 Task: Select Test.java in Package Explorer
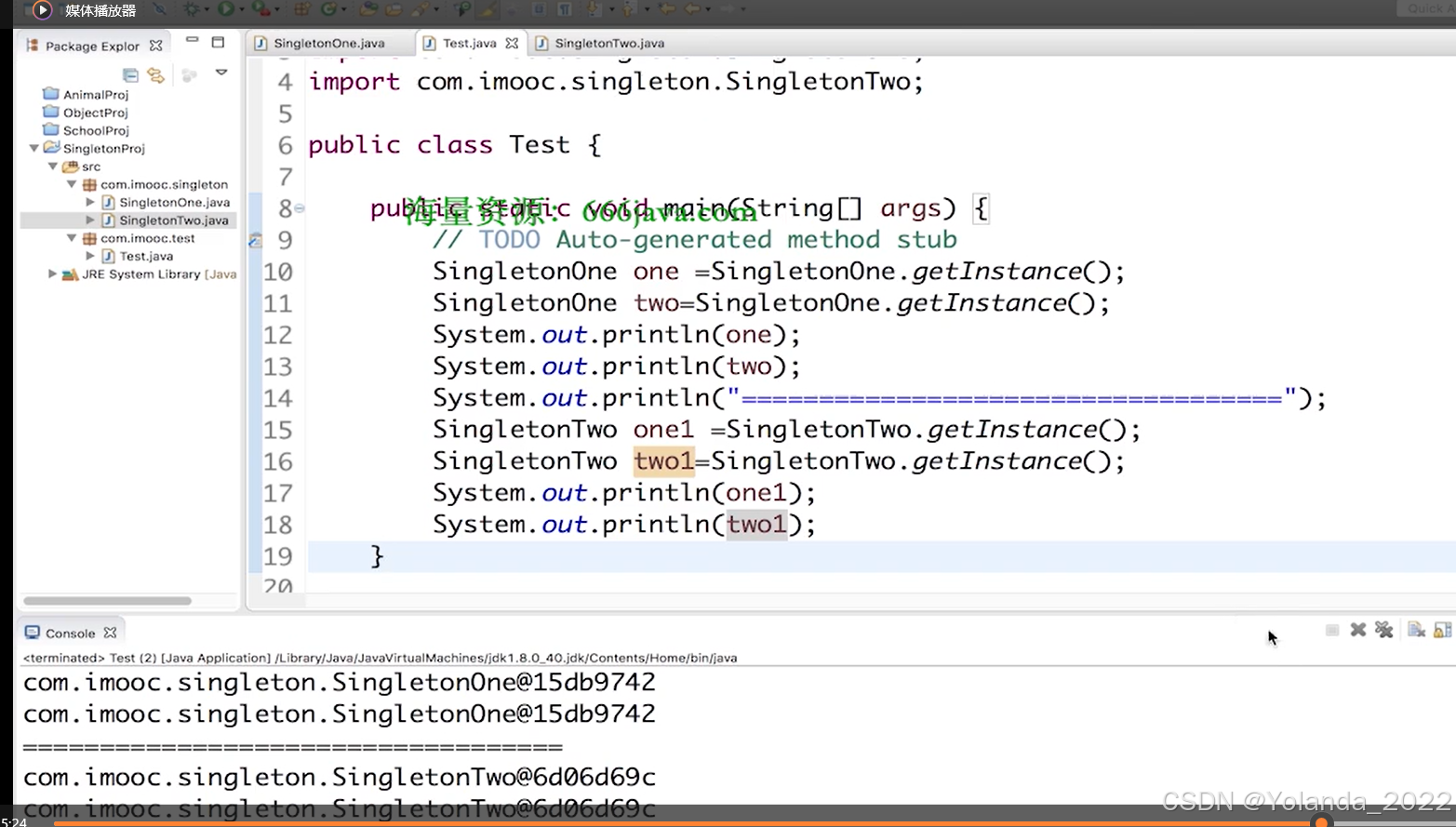(x=146, y=257)
